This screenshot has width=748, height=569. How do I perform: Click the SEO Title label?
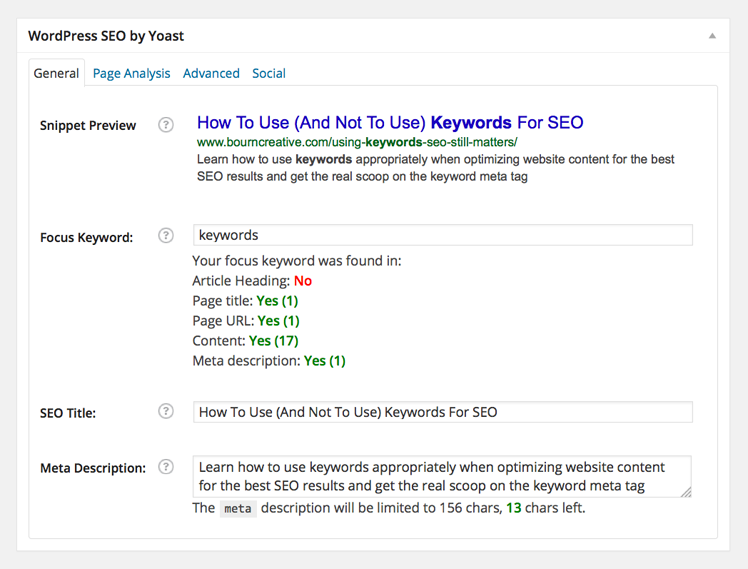pyautogui.click(x=68, y=413)
